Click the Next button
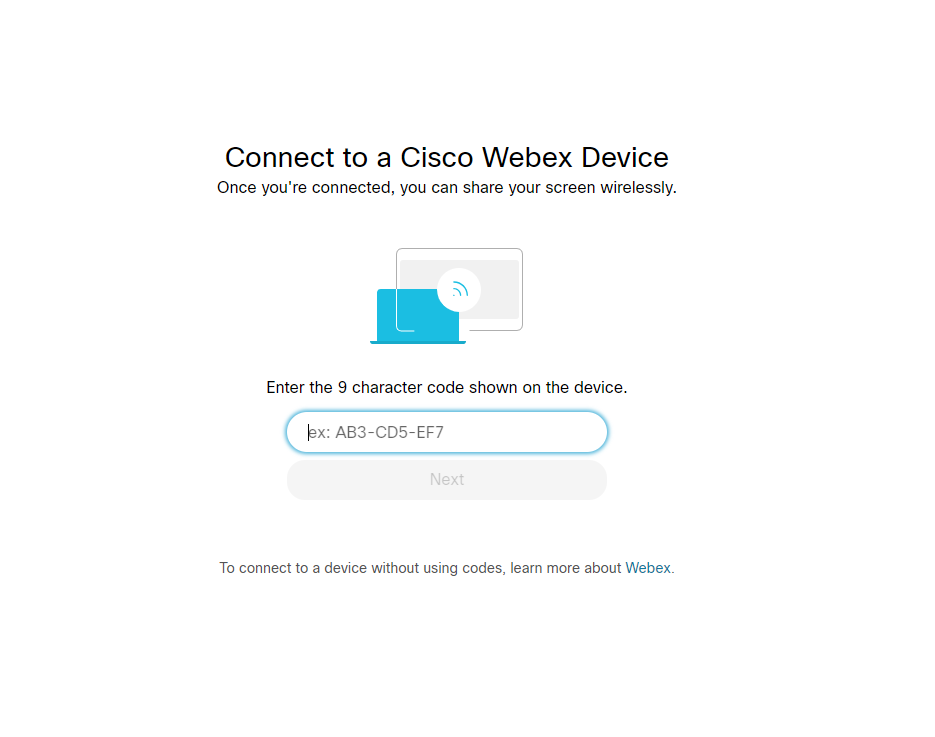Screen dimensions: 935x737 coord(447,479)
